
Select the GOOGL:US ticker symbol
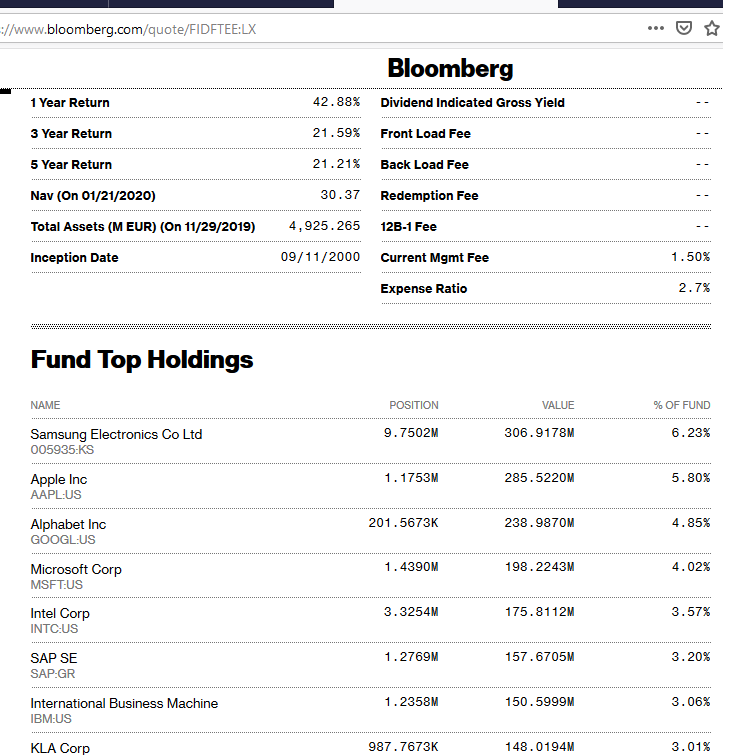click(x=63, y=540)
